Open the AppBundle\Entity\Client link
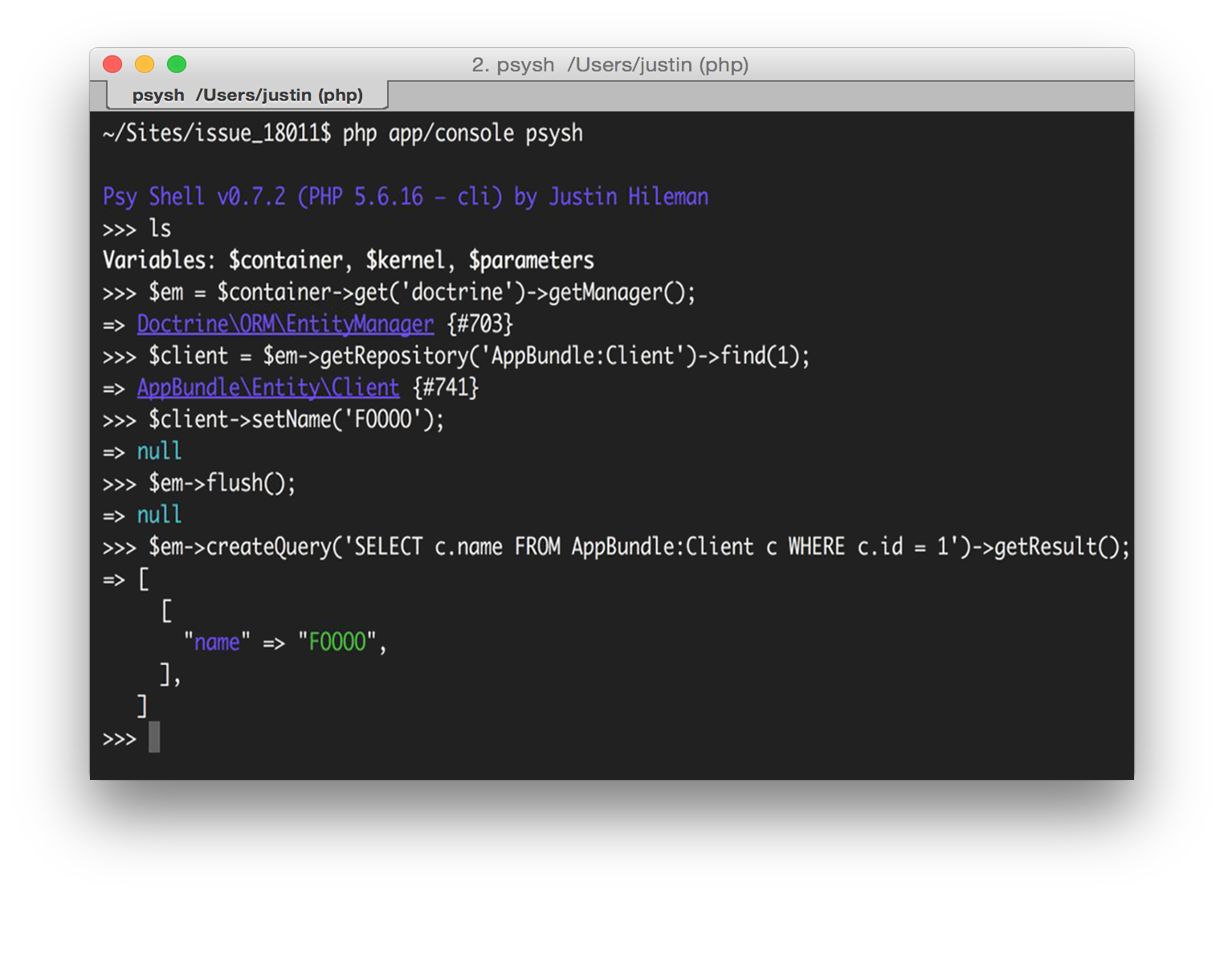Screen dimensions: 1224x980 [x=267, y=388]
